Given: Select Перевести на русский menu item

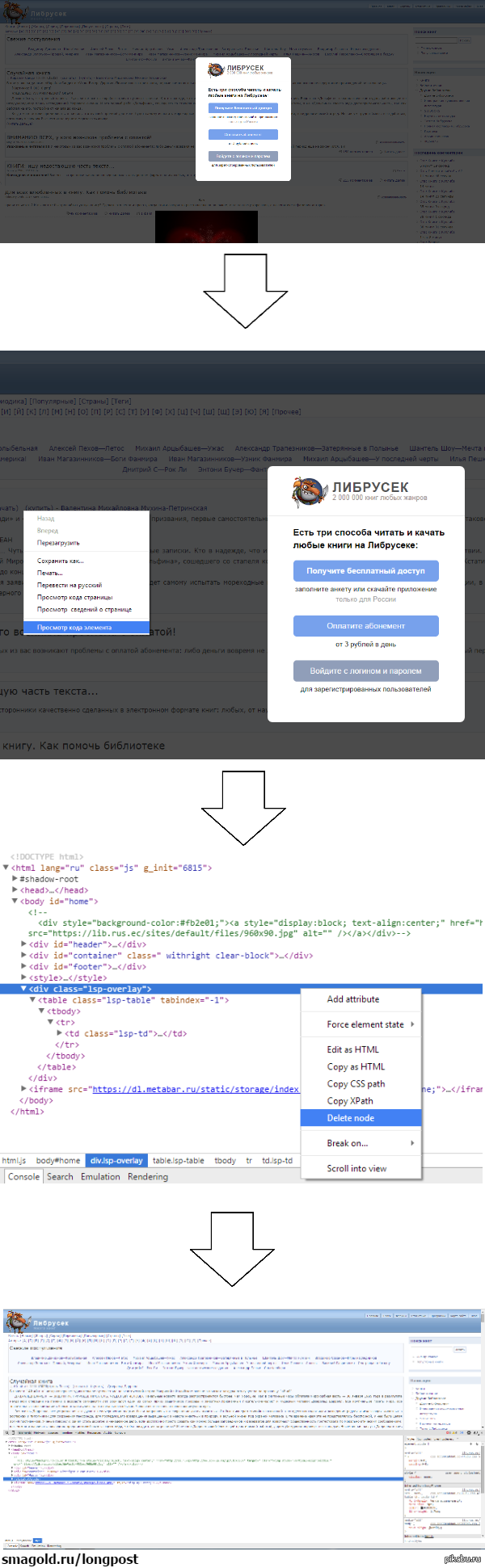Looking at the screenshot, I should click(x=70, y=585).
